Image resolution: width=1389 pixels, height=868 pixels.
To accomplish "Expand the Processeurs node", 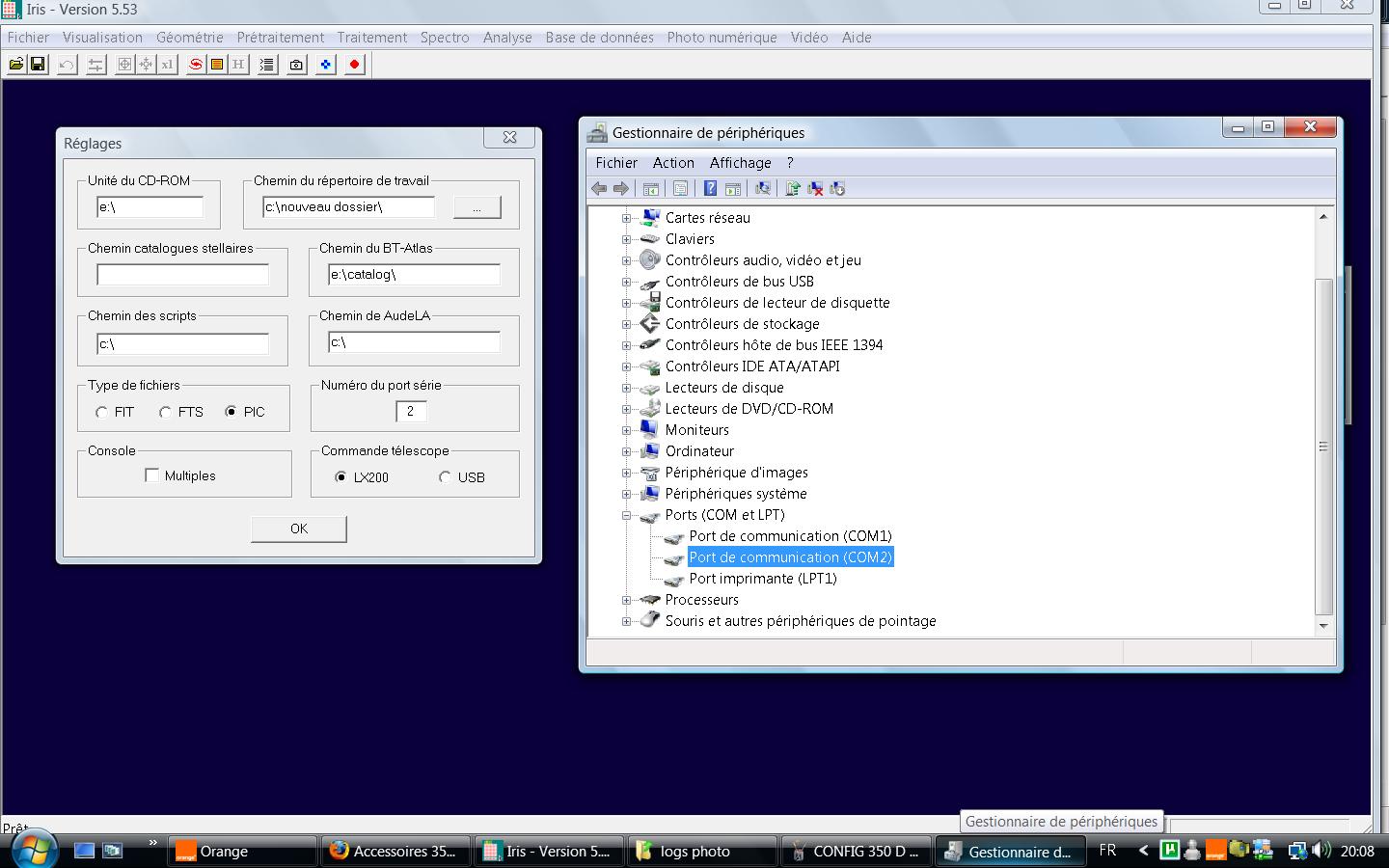I will click(627, 600).
